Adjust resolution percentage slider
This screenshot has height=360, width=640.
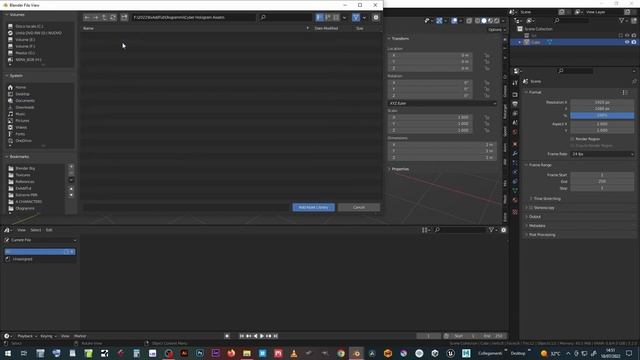602,116
